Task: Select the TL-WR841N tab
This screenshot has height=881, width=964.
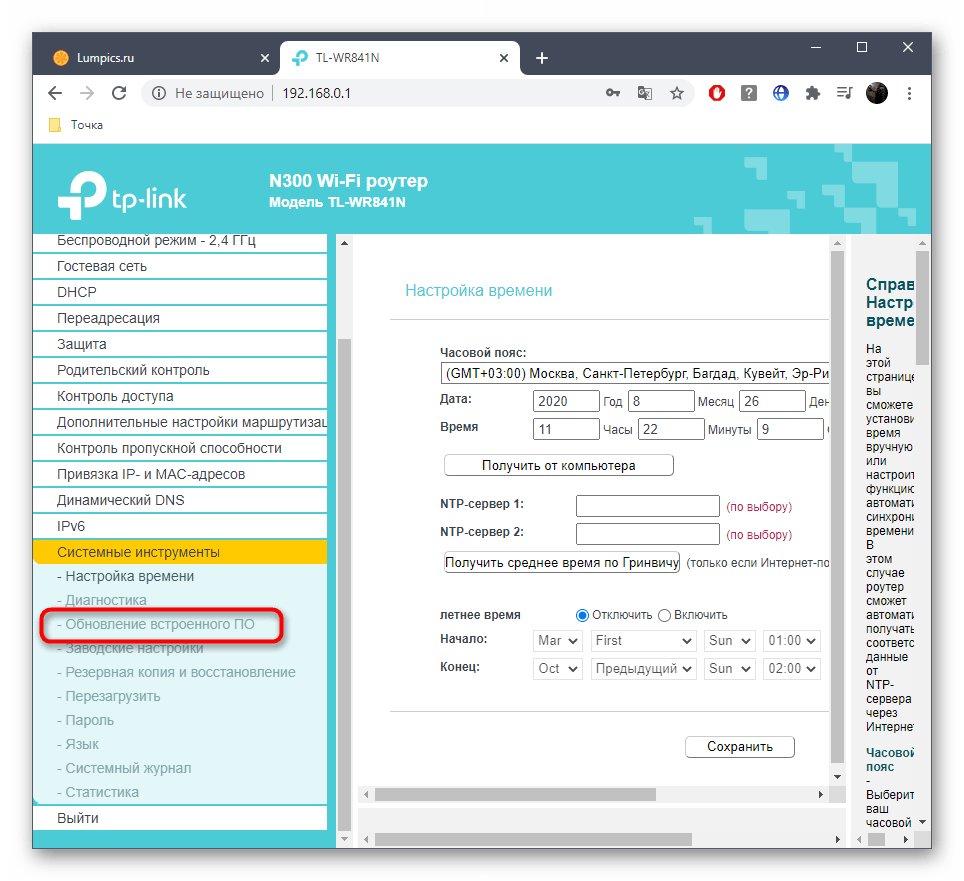Action: (x=400, y=58)
